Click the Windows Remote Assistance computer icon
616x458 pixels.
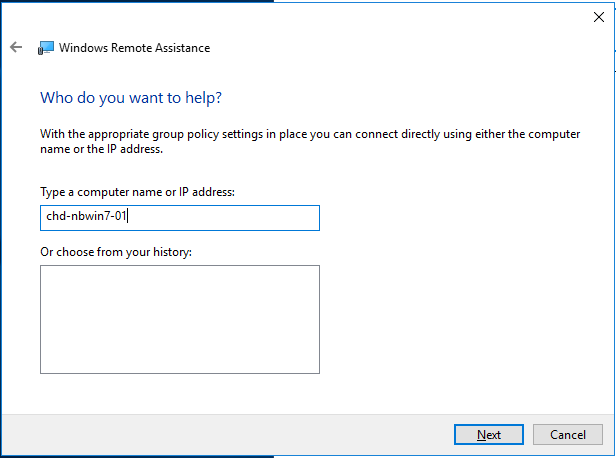46,48
